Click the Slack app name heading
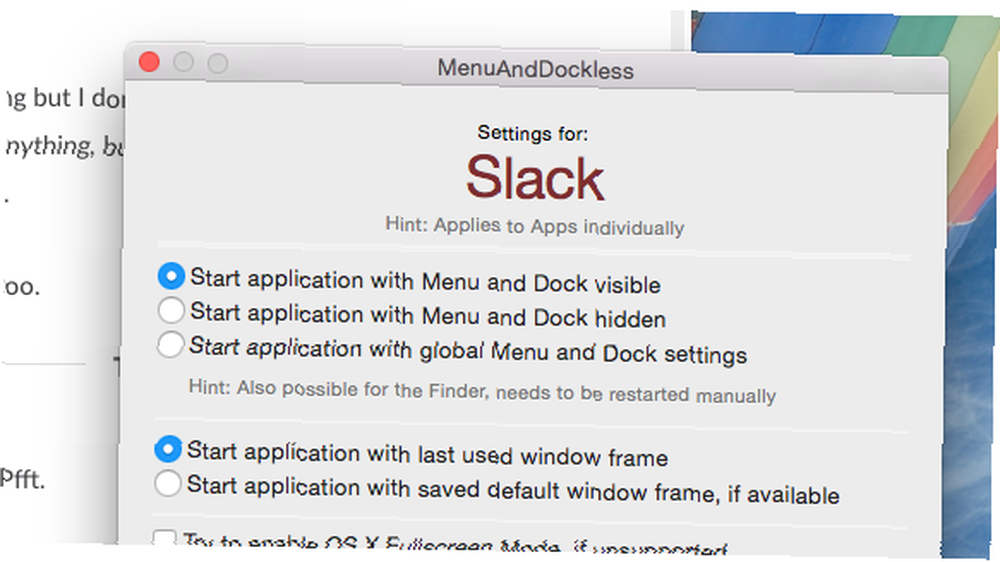 pos(534,179)
